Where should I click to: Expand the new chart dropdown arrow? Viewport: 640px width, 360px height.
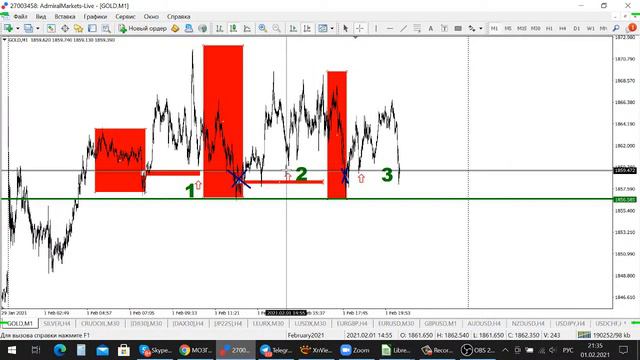tap(18, 28)
